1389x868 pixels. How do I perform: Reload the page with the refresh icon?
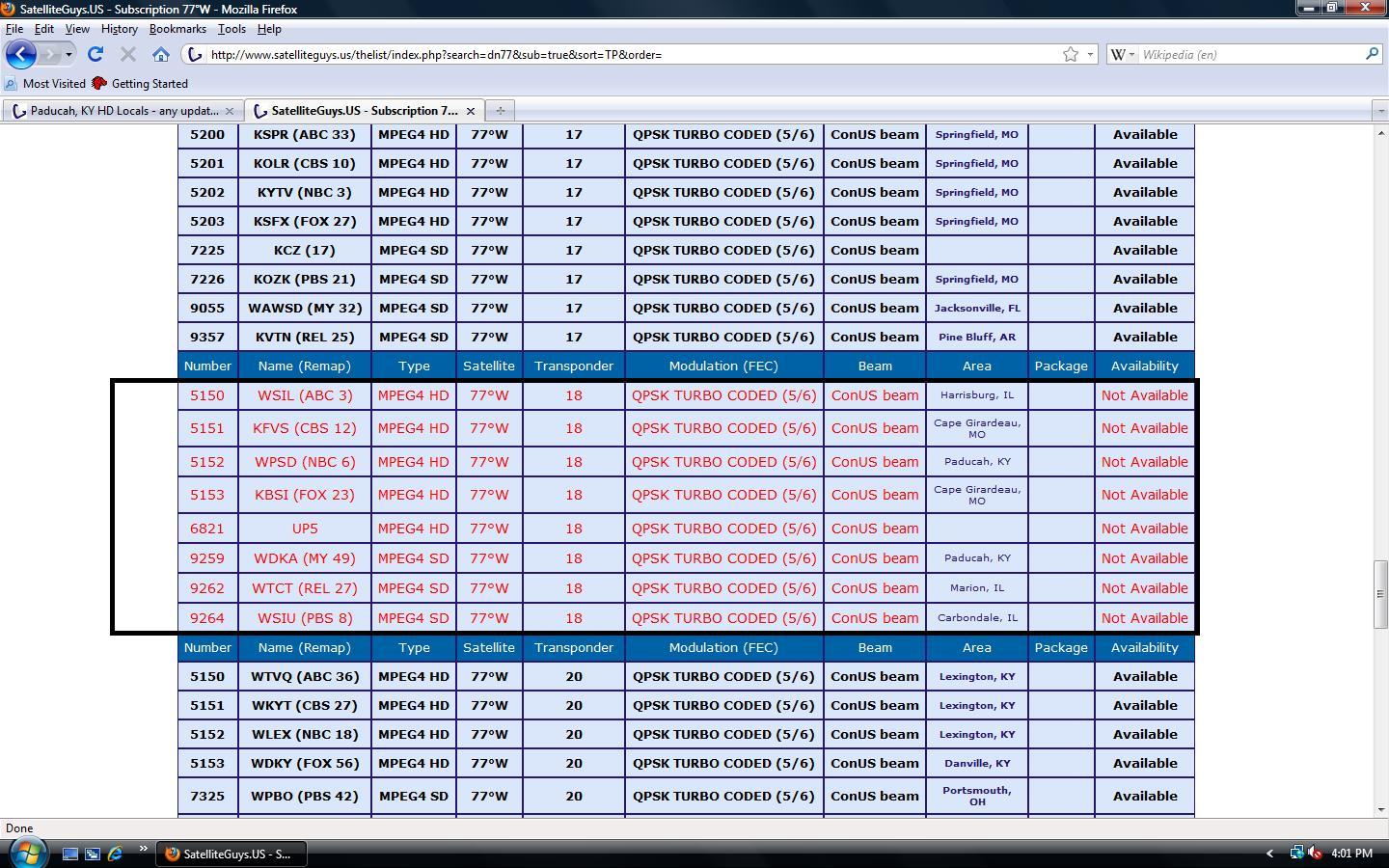pos(95,55)
